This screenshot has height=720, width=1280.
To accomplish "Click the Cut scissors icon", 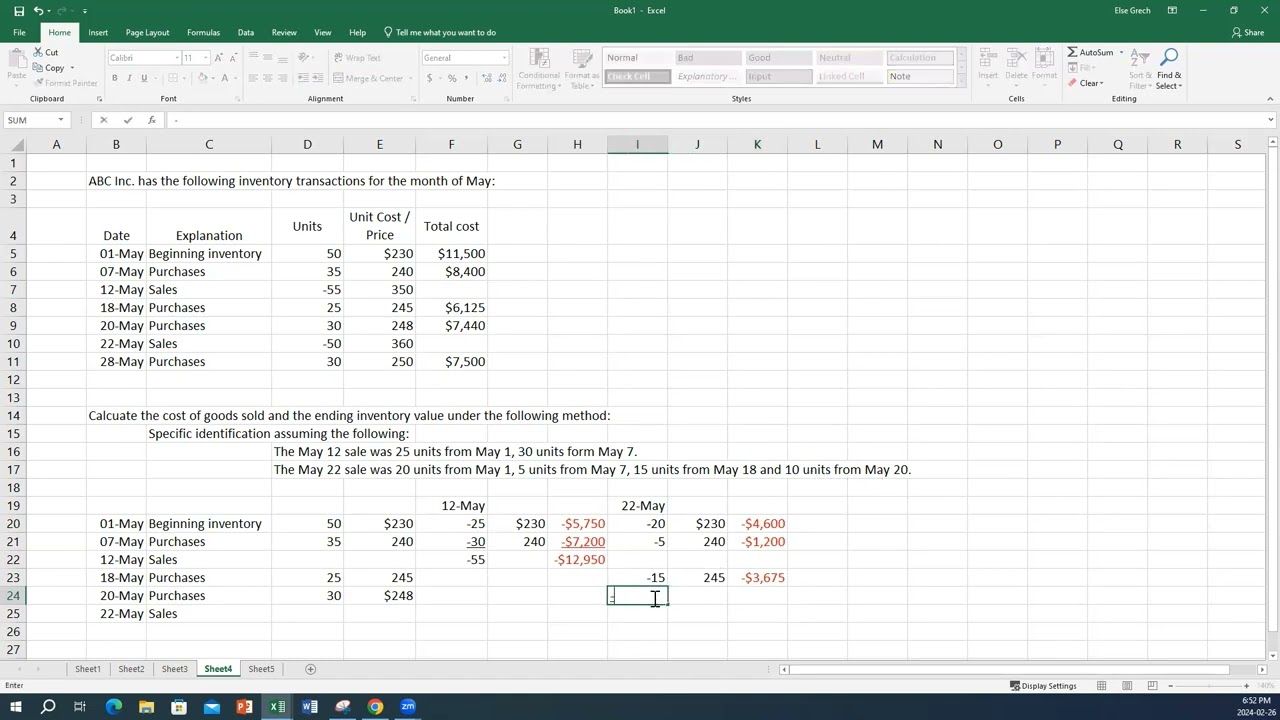I will tap(38, 52).
